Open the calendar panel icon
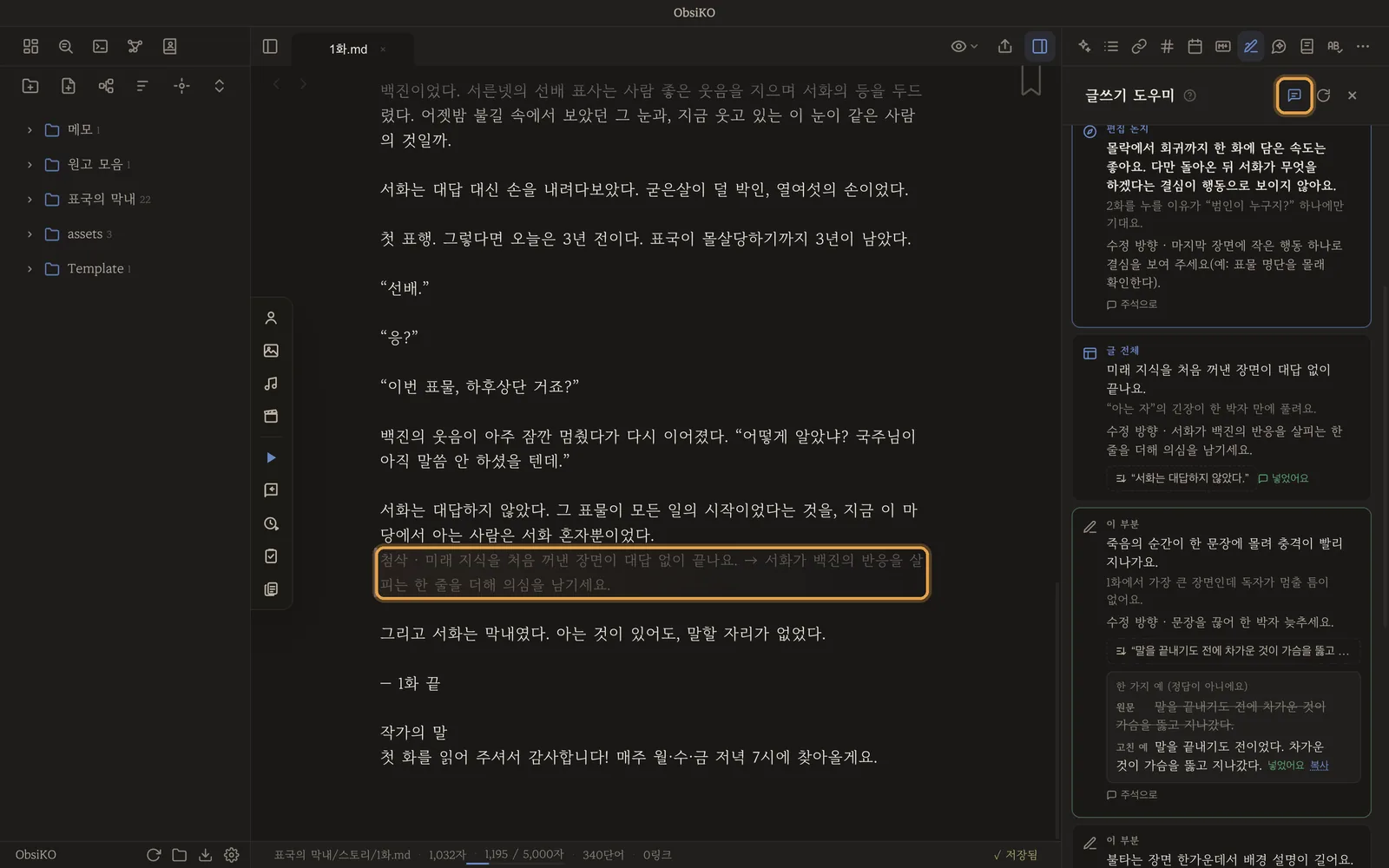This screenshot has width=1389, height=868. [x=1195, y=47]
